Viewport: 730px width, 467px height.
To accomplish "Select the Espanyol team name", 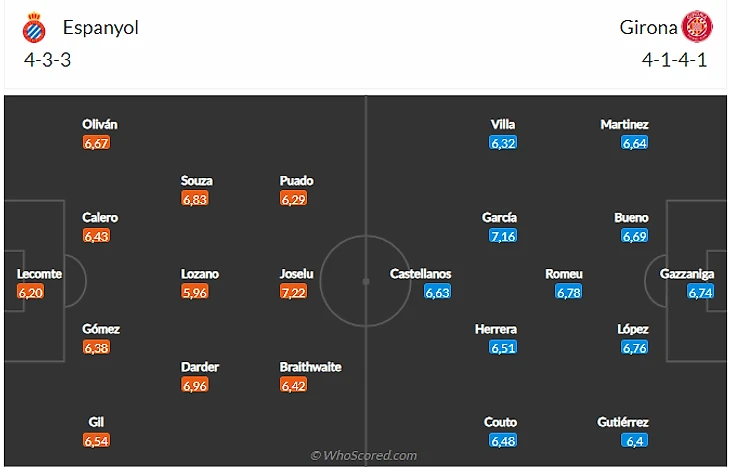I will (x=100, y=28).
